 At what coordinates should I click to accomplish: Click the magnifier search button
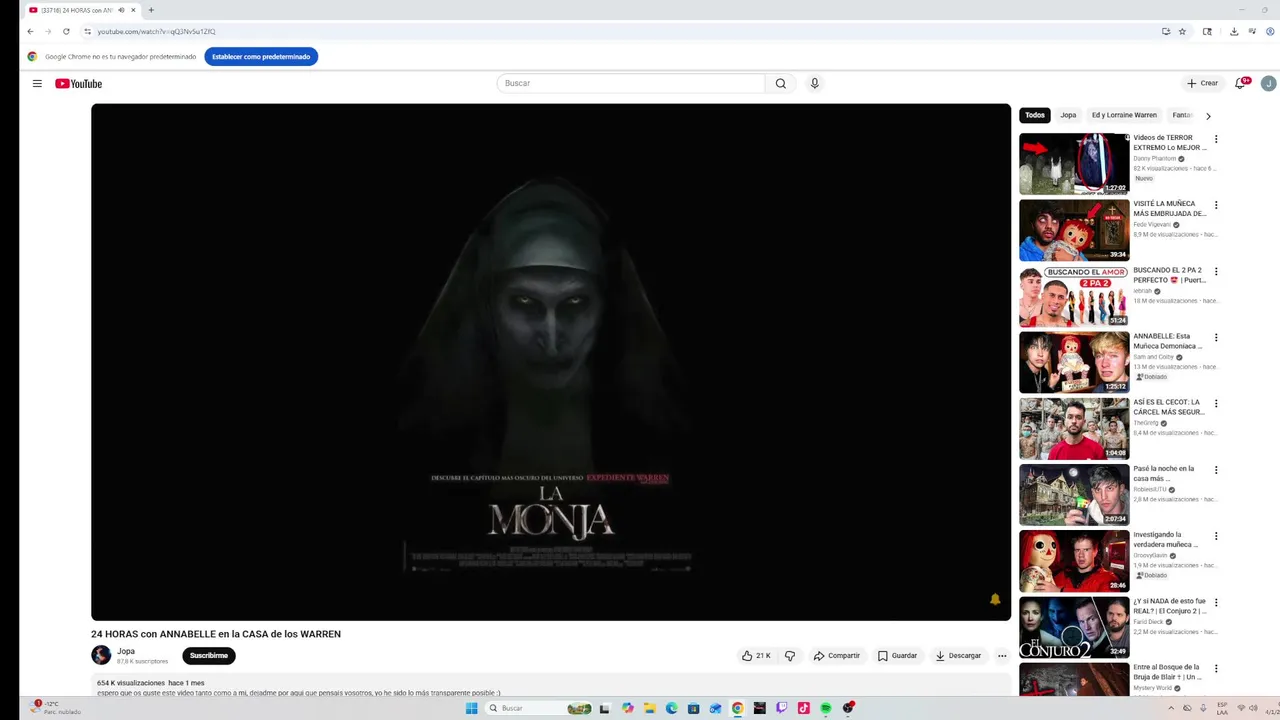point(781,83)
